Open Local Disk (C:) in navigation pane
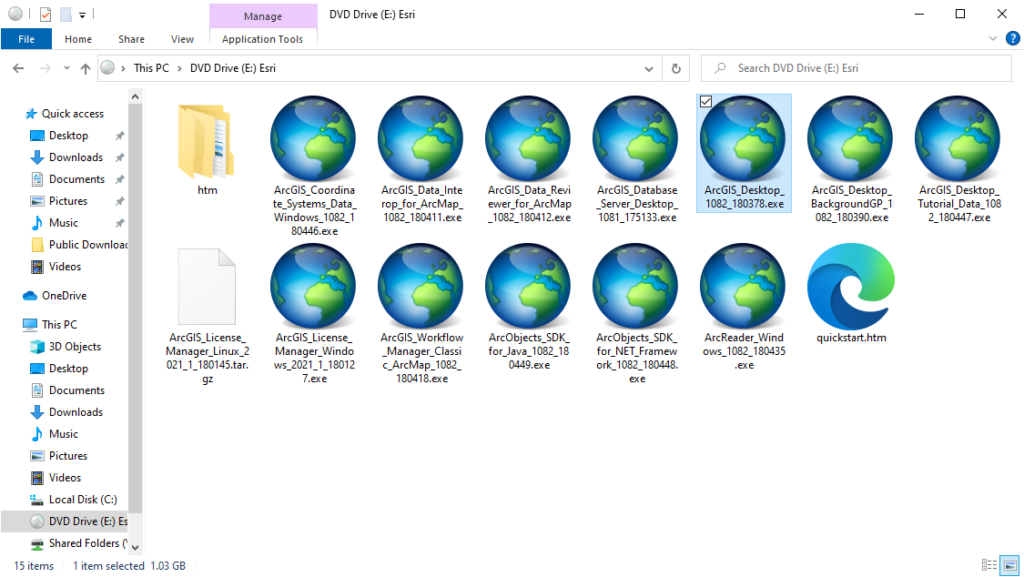Viewport: 1024px width, 577px height. click(82, 499)
